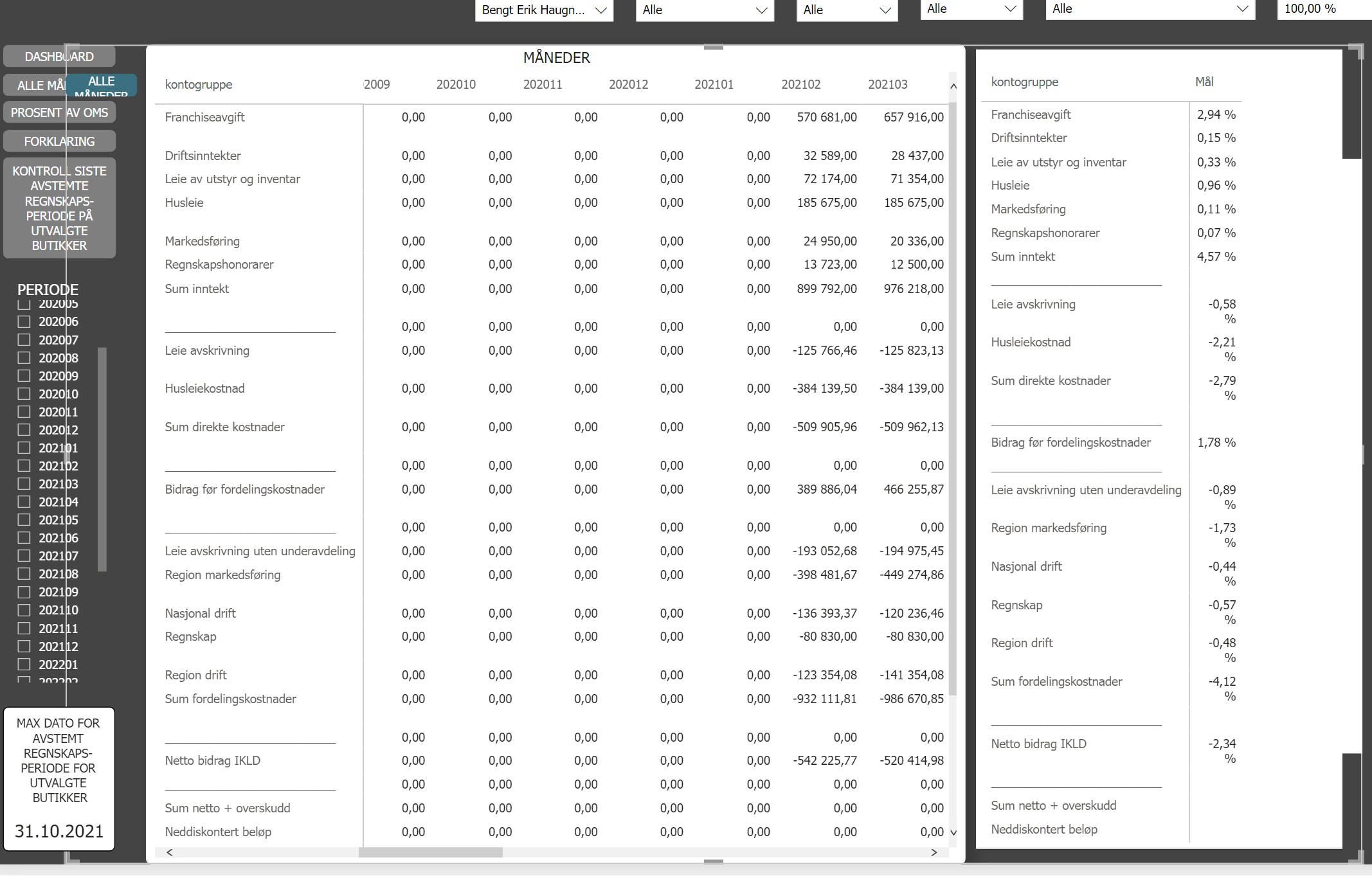Click the Mål column header
The width and height of the screenshot is (1372, 876).
click(1204, 82)
